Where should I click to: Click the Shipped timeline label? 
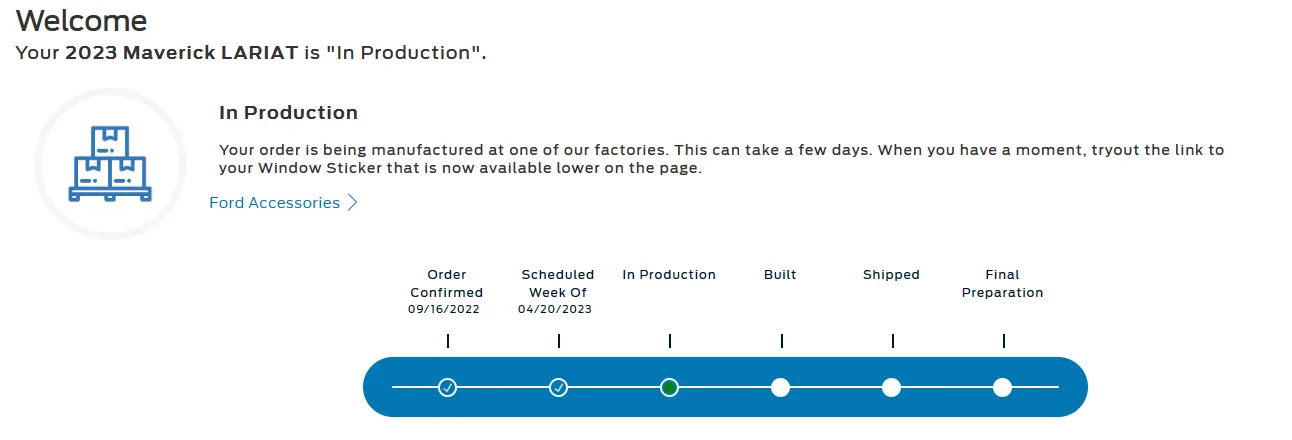(x=891, y=274)
